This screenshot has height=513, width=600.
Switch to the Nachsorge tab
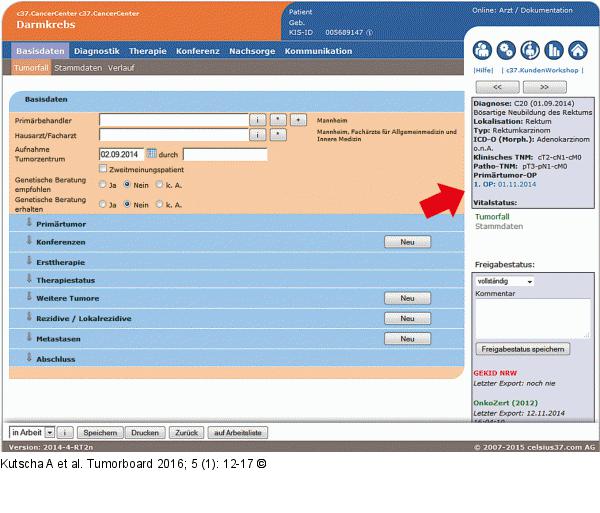click(252, 51)
